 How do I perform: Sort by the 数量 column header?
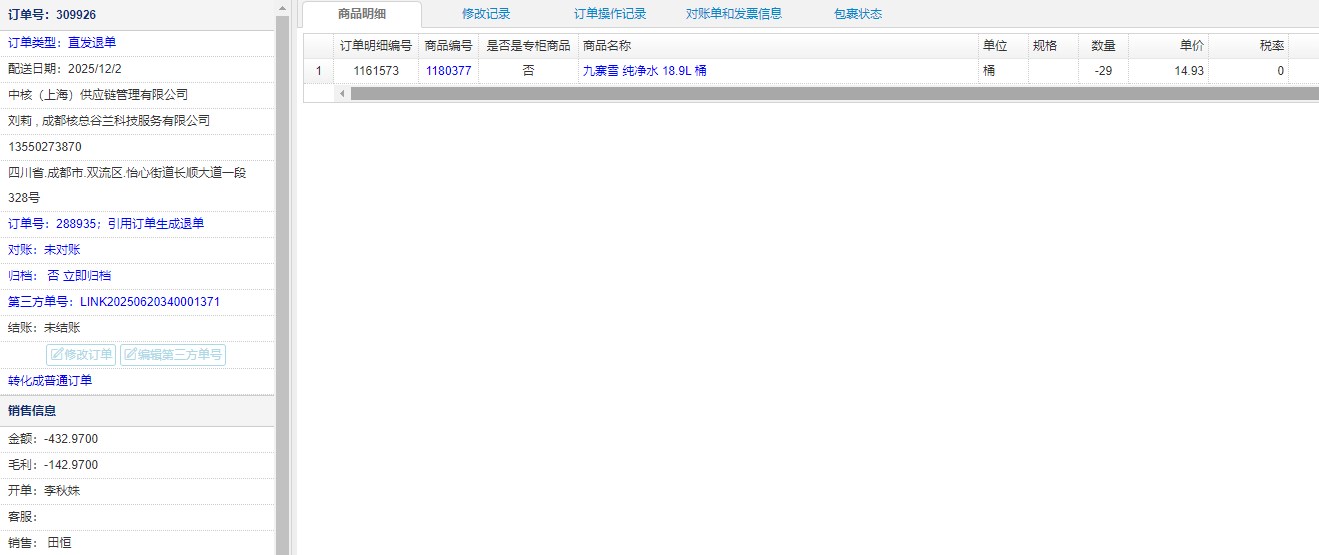pyautogui.click(x=1103, y=46)
